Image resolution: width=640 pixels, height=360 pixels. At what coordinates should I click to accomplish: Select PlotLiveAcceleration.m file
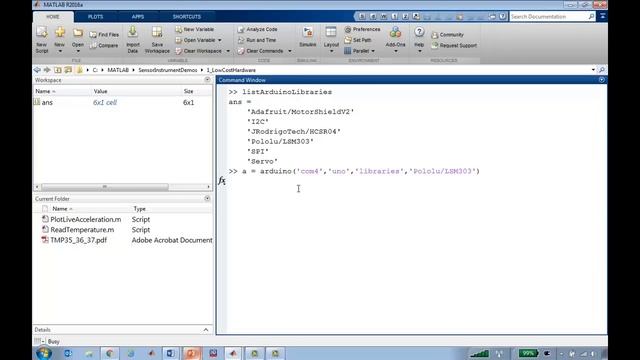click(x=86, y=220)
